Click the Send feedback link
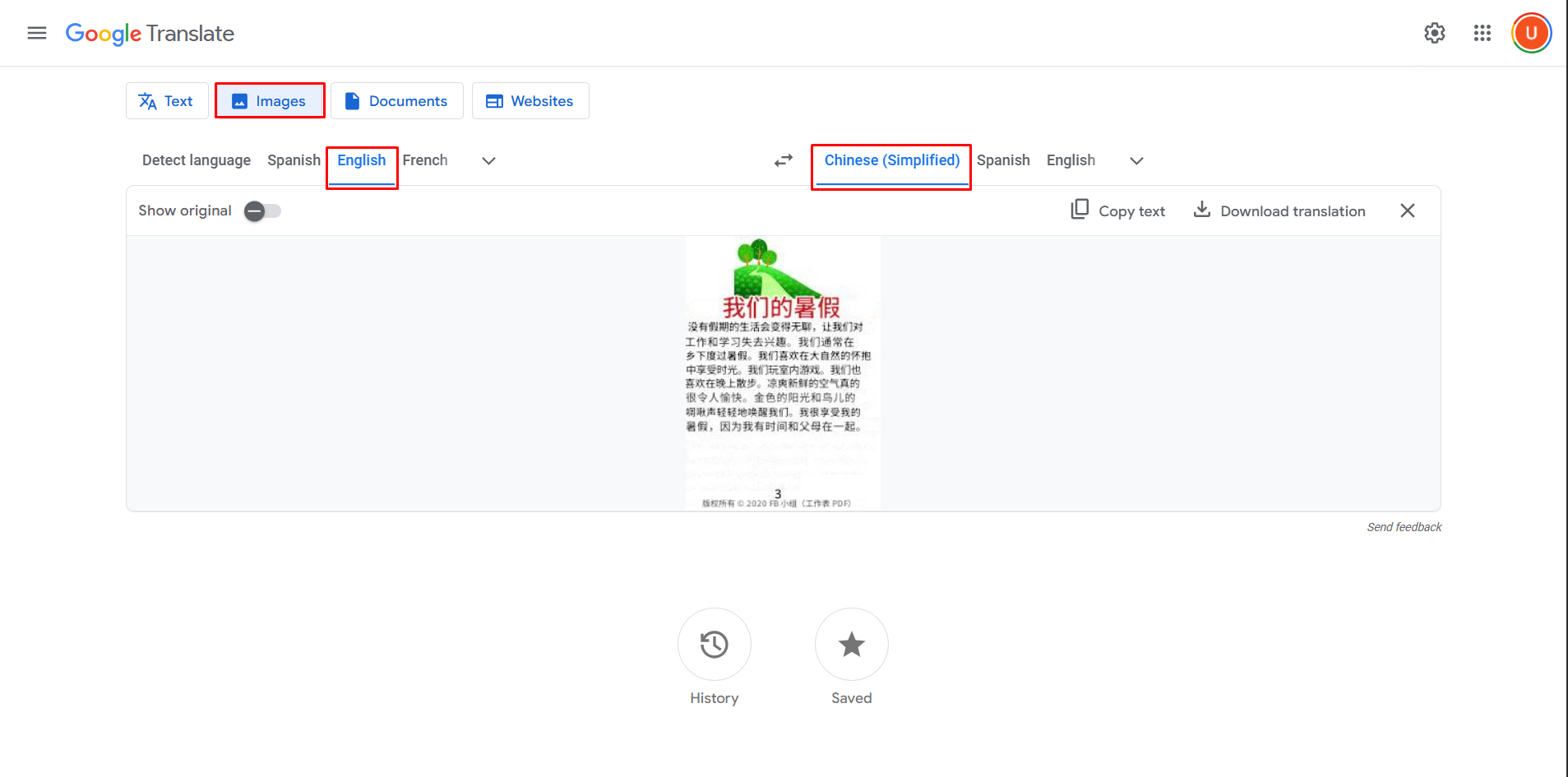Screen dimensions: 1568x777 (1403, 527)
